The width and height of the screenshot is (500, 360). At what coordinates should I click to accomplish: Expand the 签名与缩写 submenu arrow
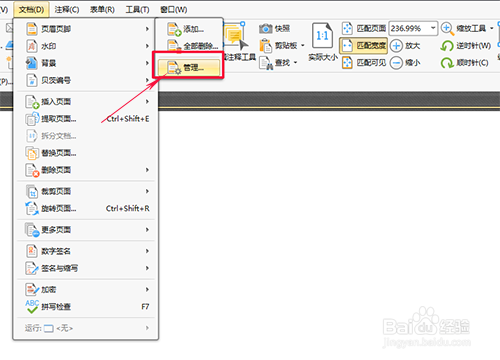147,268
